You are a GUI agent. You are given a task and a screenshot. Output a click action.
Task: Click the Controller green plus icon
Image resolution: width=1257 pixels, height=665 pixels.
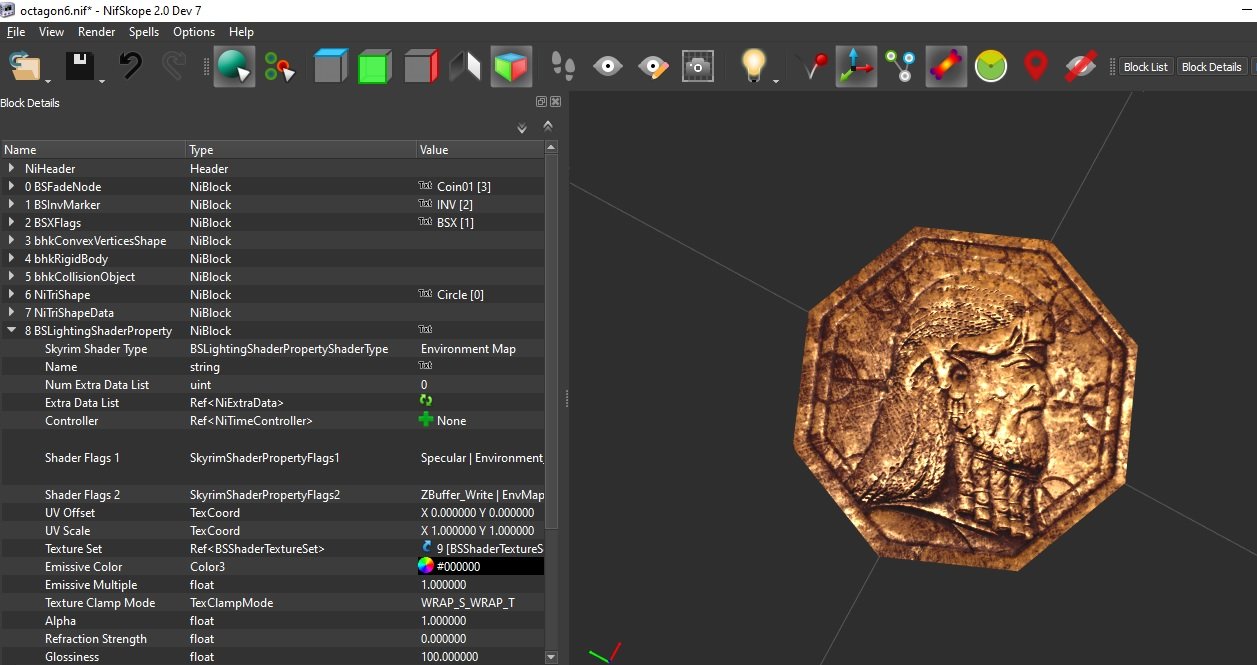tap(426, 421)
